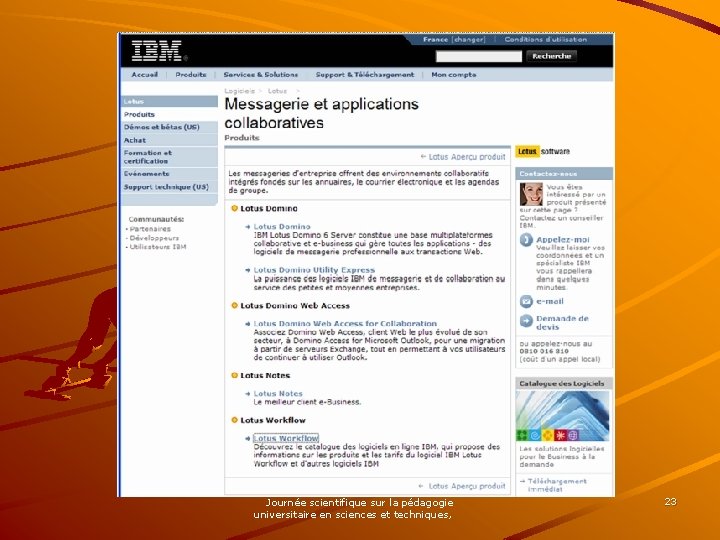
Task: Open the Lotus sidebar heading
Action: 169,101
